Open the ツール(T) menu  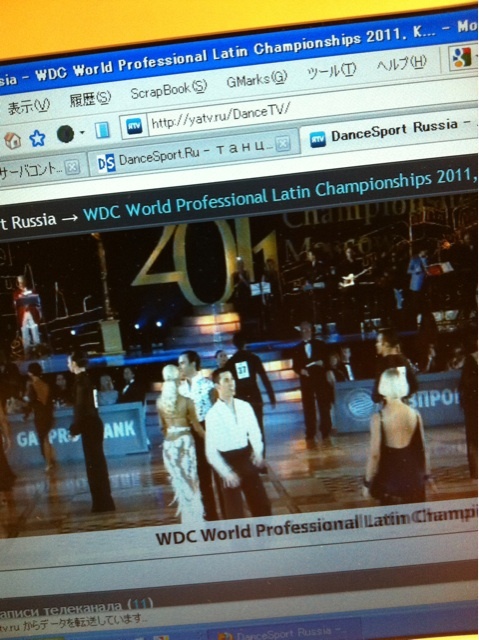click(331, 71)
